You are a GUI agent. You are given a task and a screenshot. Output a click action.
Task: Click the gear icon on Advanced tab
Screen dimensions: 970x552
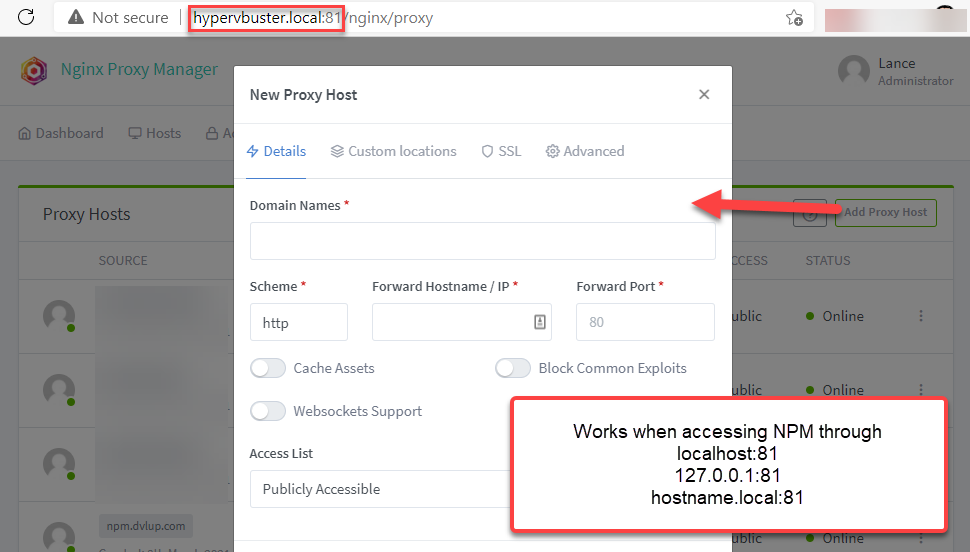[x=552, y=151]
